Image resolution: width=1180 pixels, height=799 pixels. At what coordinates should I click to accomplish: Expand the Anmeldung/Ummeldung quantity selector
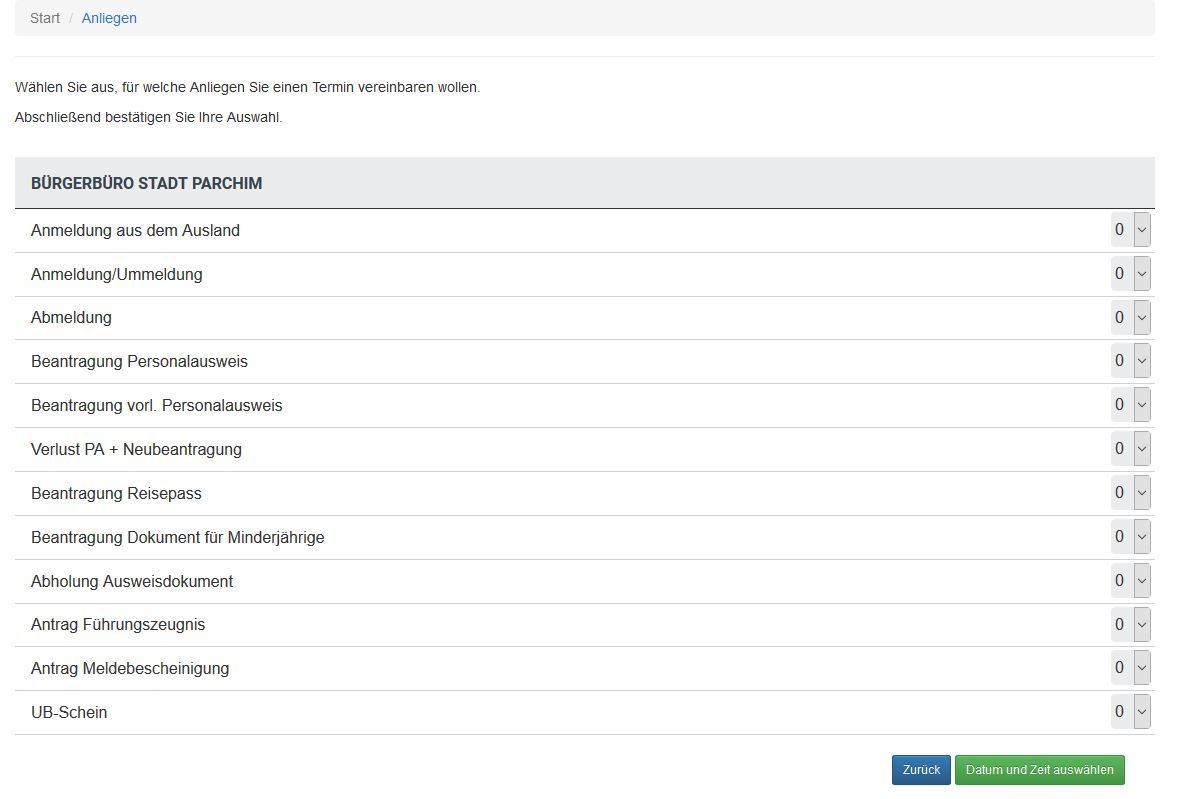pyautogui.click(x=1131, y=274)
